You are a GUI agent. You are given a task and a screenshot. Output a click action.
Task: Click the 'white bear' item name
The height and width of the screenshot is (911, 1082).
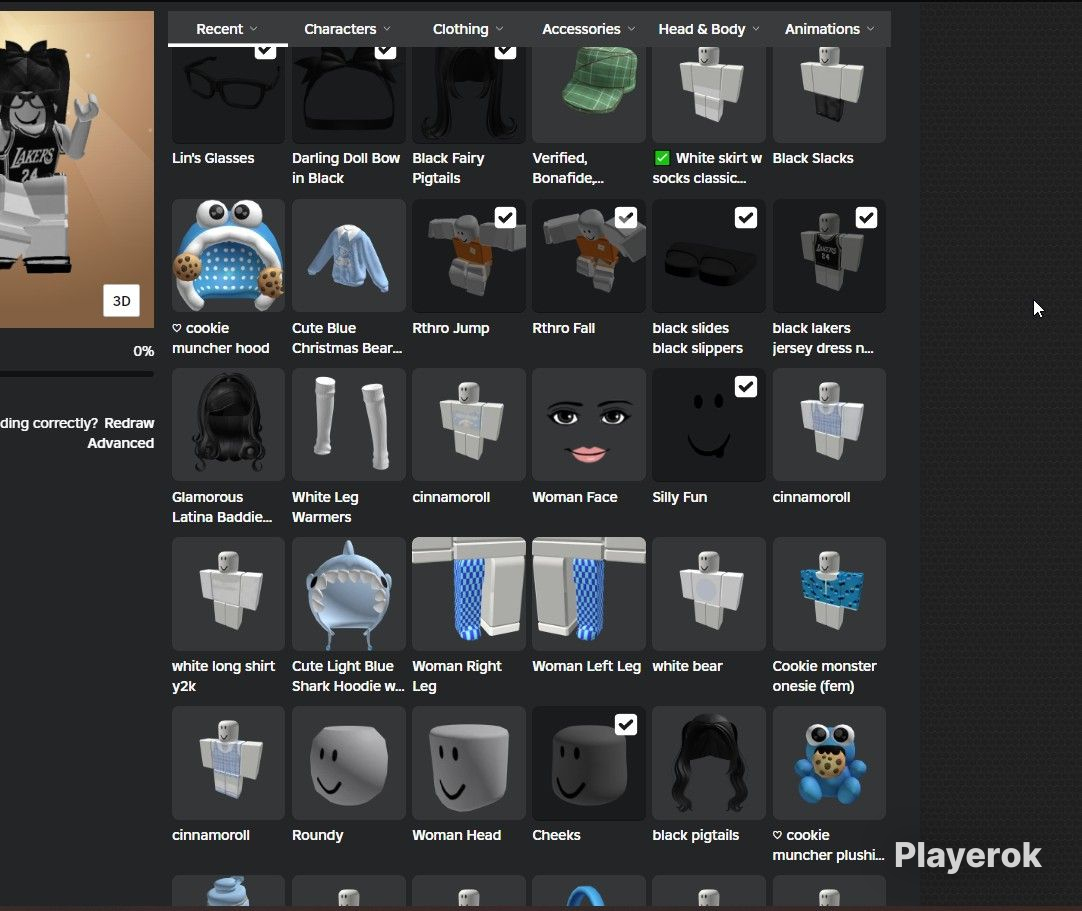point(687,666)
